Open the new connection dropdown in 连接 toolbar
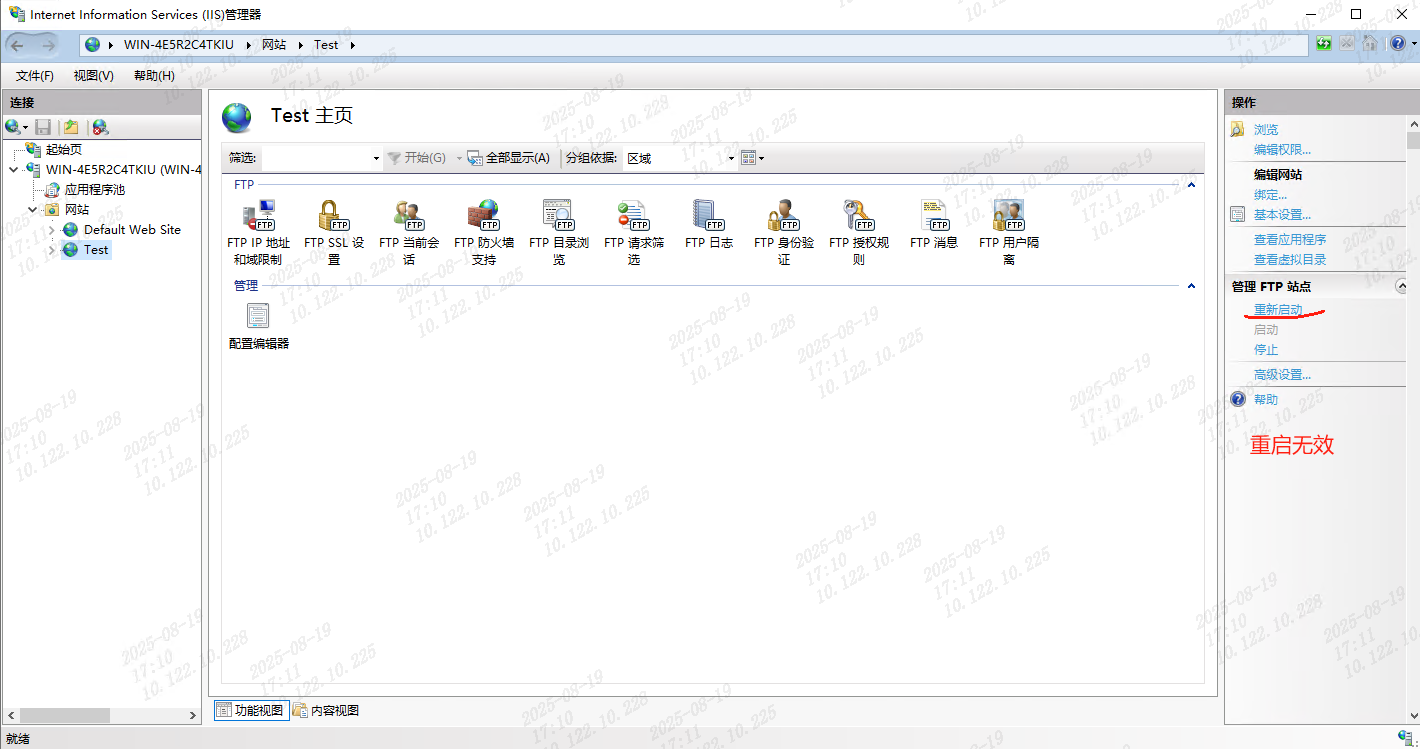Image resolution: width=1420 pixels, height=749 pixels. pyautogui.click(x=17, y=127)
